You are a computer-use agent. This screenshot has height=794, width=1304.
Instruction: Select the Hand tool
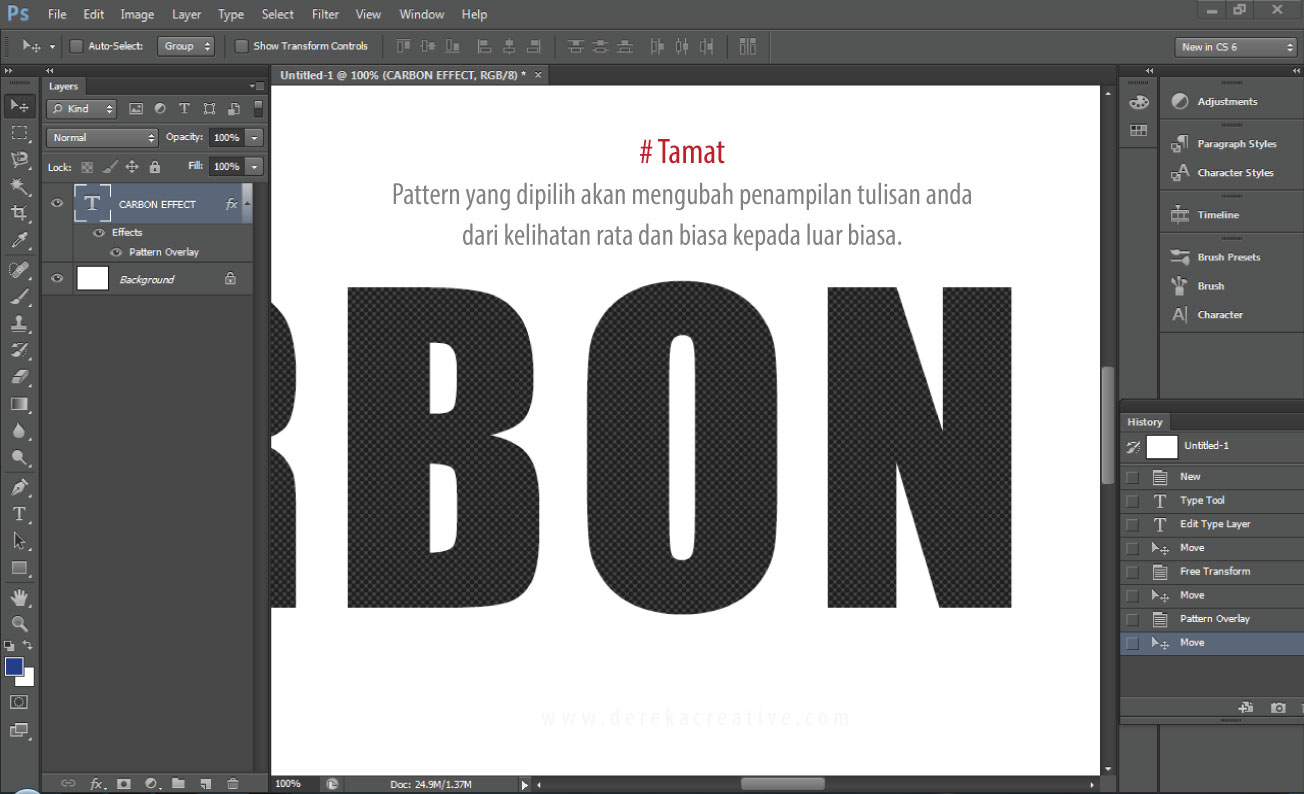pyautogui.click(x=19, y=597)
